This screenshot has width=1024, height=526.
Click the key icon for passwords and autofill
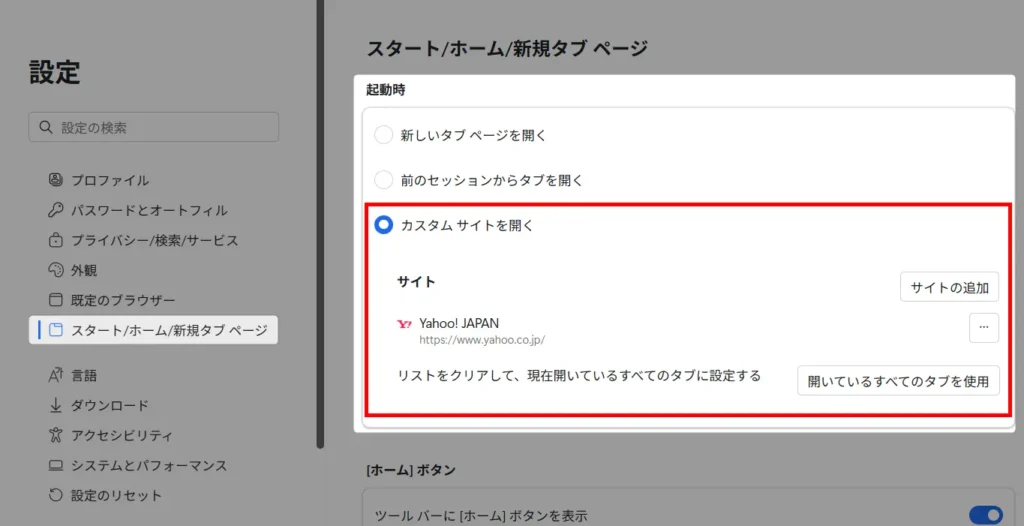(56, 210)
